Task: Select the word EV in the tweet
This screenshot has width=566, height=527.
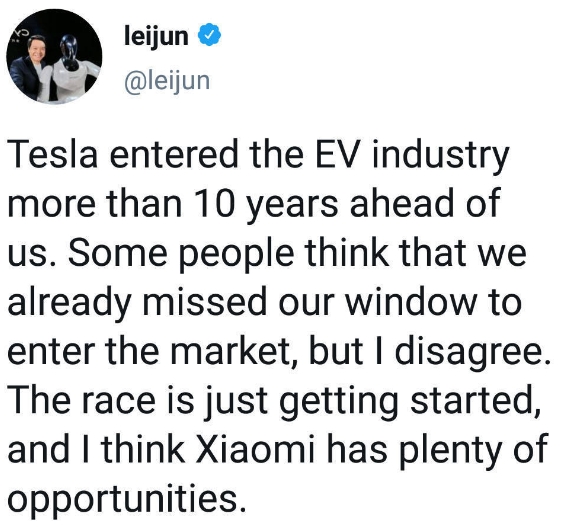Action: pos(339,155)
